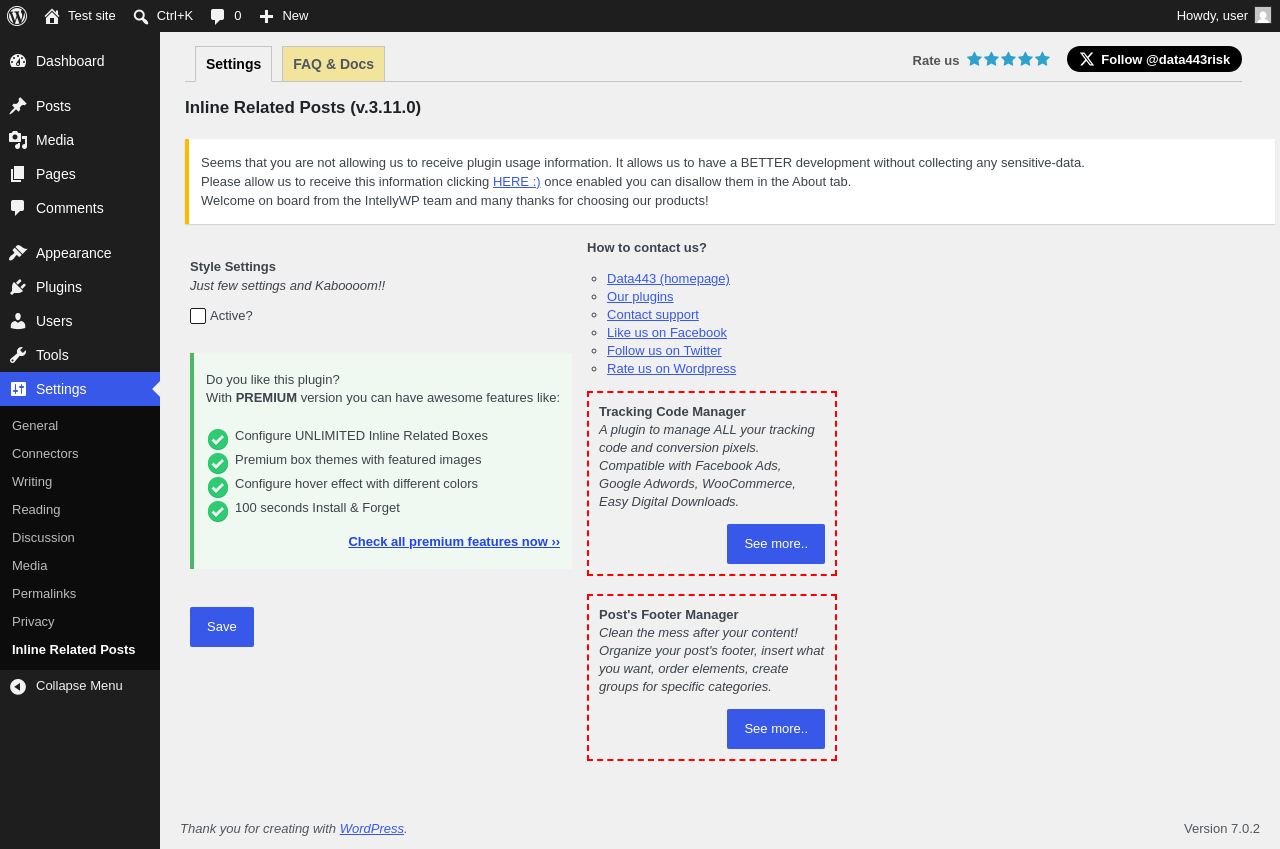Click the plus icon next to New

pyautogui.click(x=266, y=16)
